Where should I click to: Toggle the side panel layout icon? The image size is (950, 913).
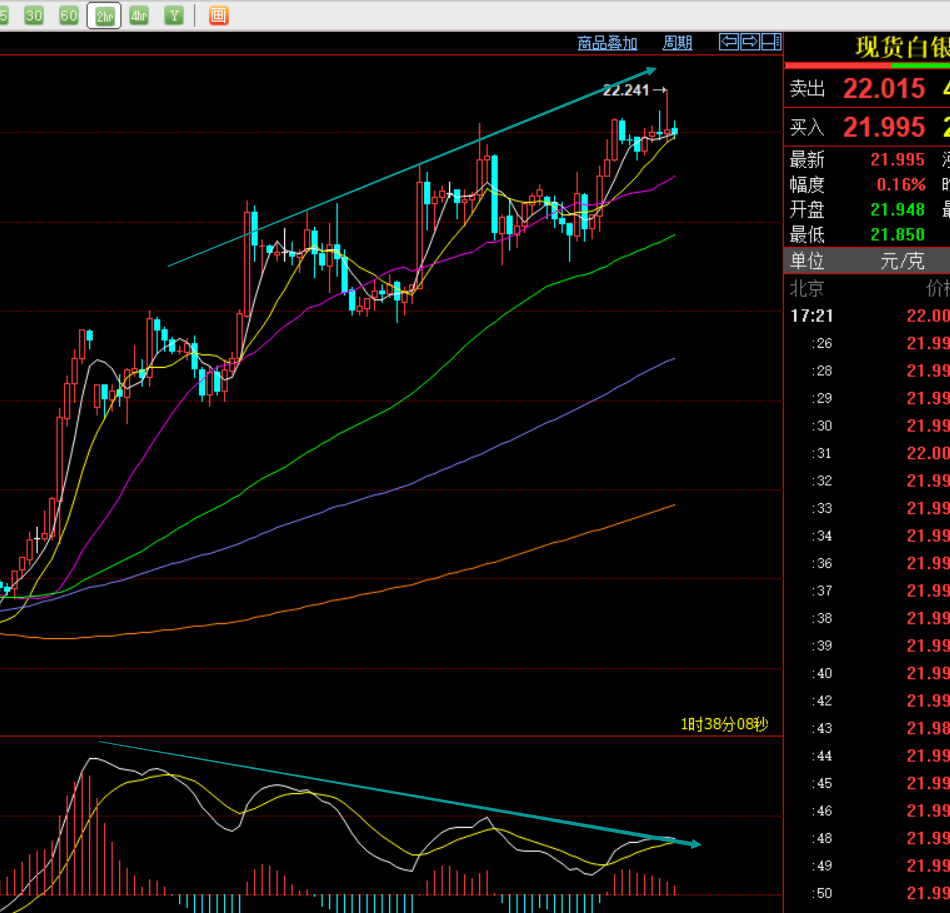coord(771,42)
